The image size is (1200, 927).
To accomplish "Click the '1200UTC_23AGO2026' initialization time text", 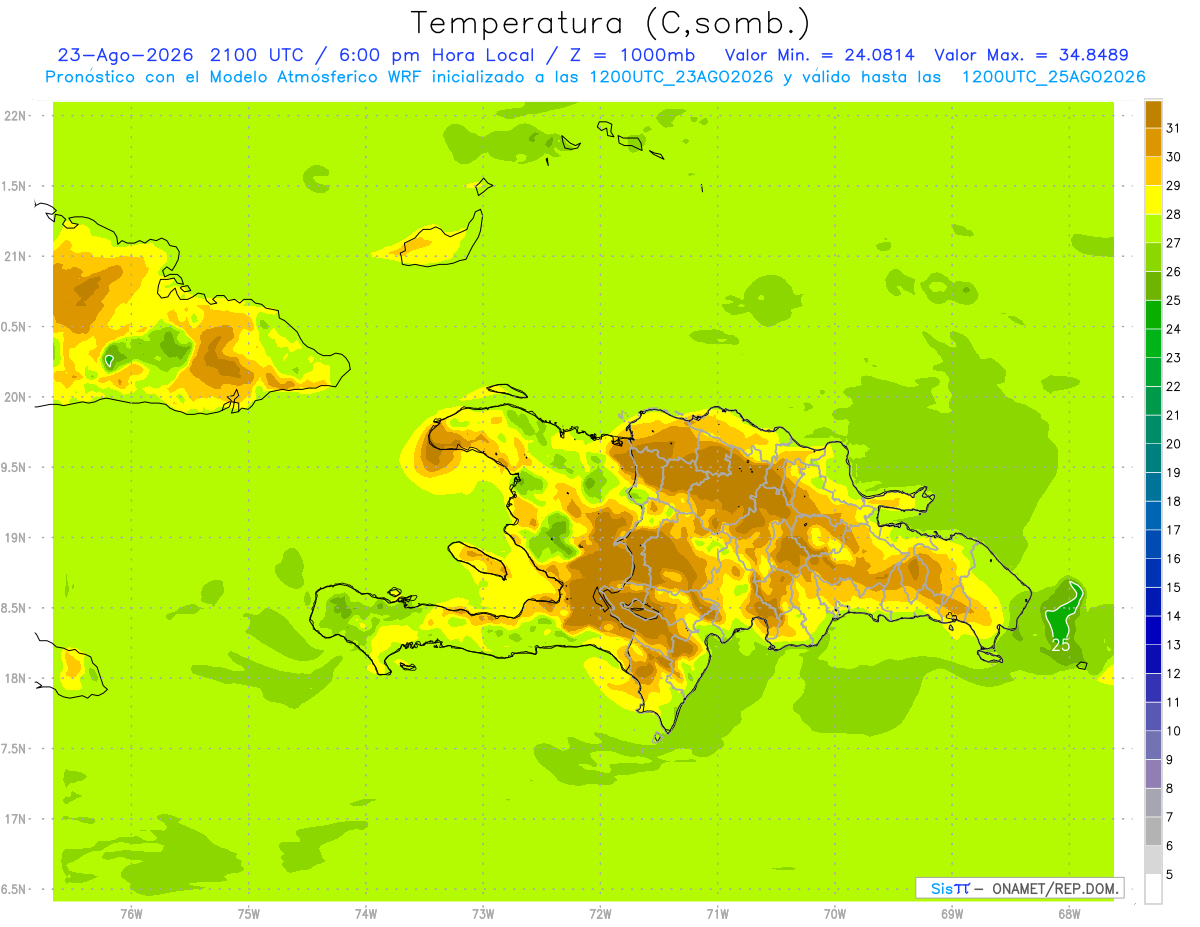I will coord(681,77).
